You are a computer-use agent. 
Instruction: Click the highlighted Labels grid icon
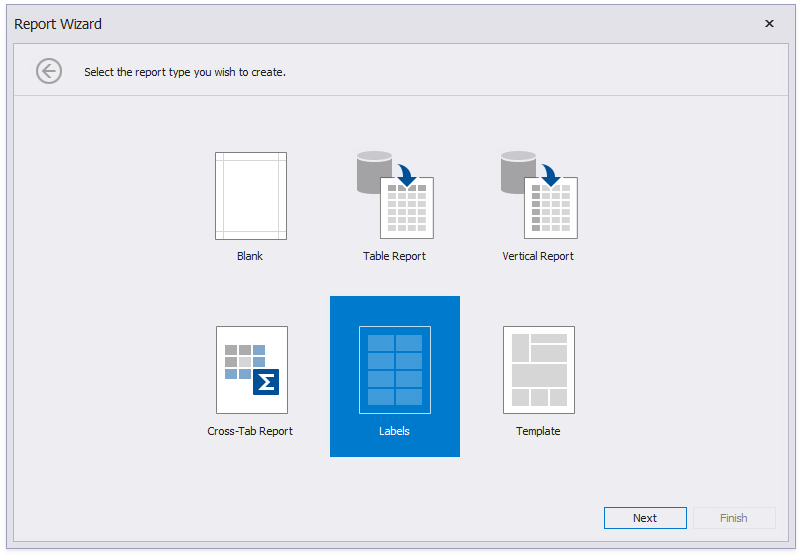[395, 370]
